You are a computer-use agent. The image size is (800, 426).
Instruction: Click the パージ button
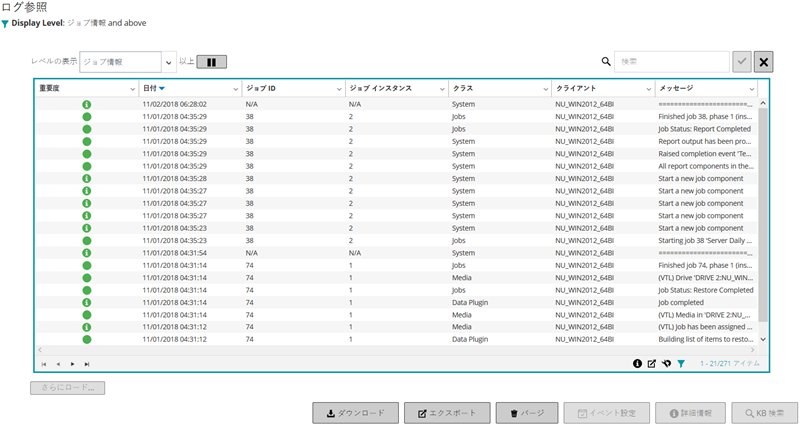[x=527, y=413]
